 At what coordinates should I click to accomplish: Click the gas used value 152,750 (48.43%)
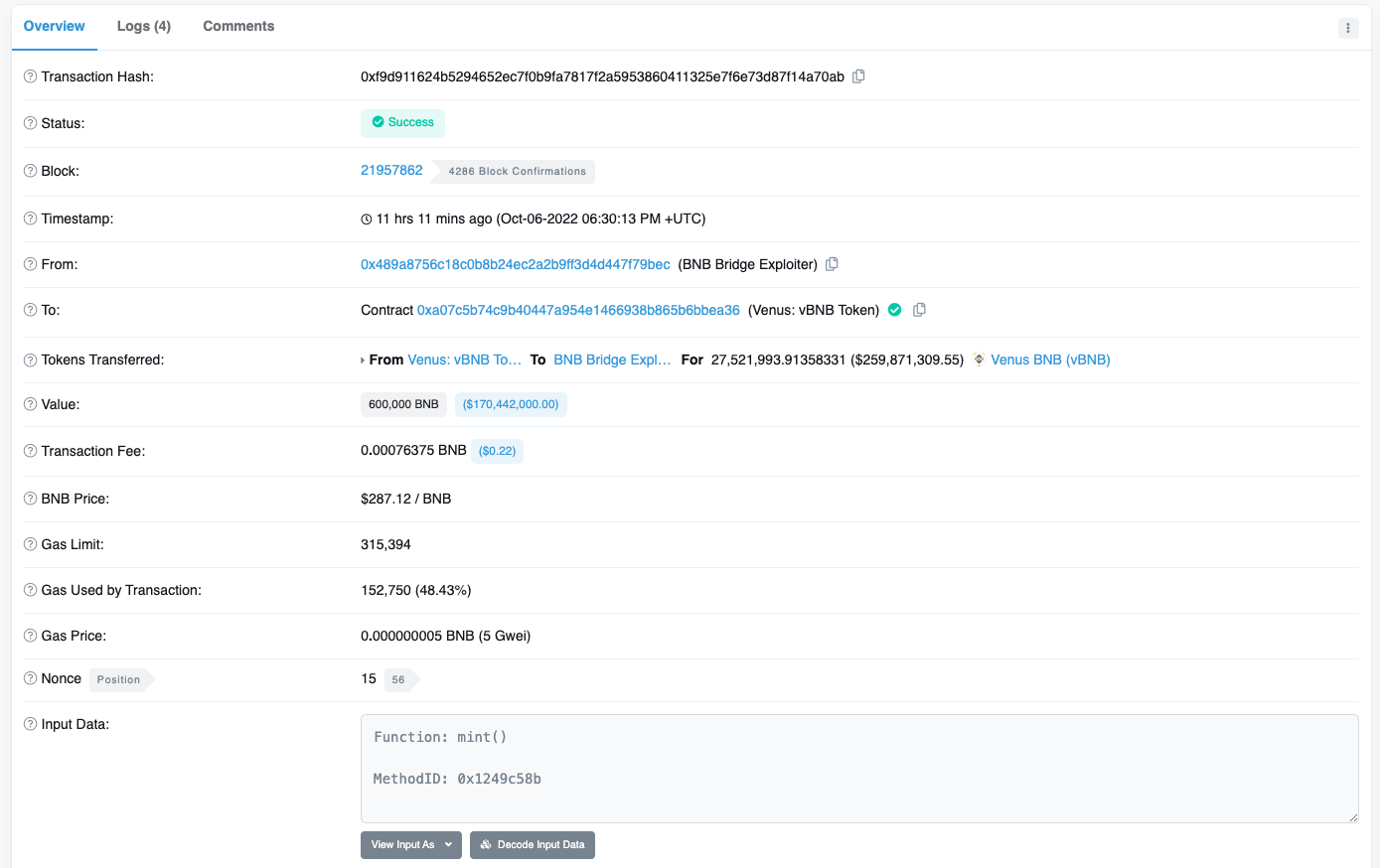pos(416,590)
